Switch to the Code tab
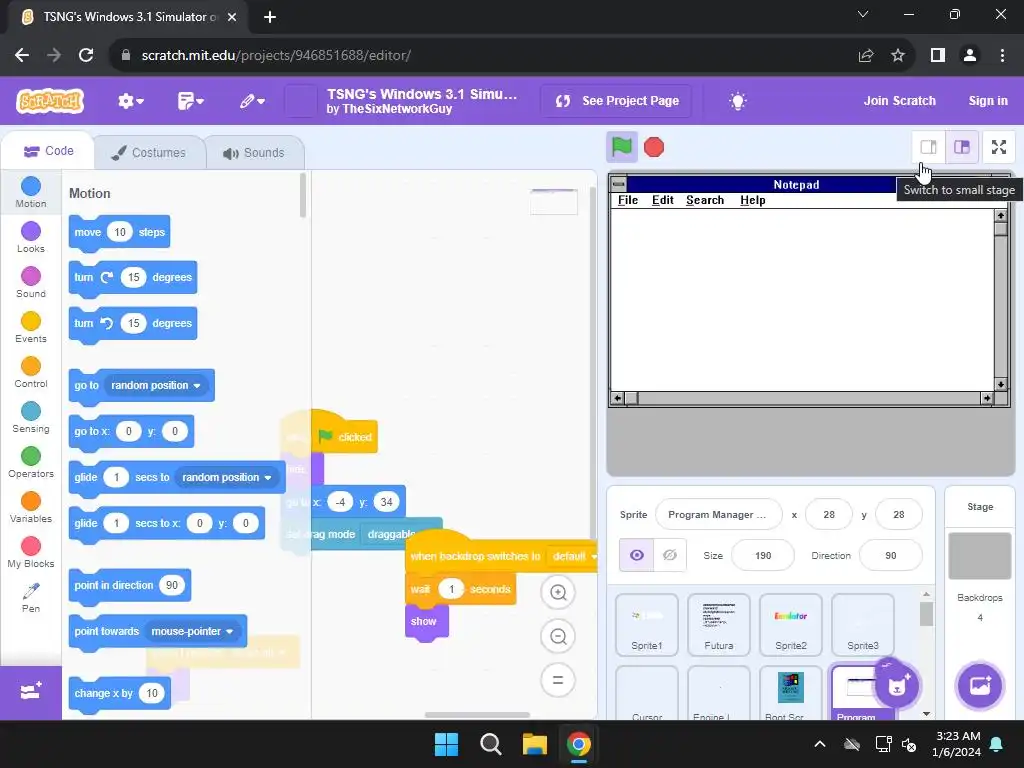 tap(48, 152)
